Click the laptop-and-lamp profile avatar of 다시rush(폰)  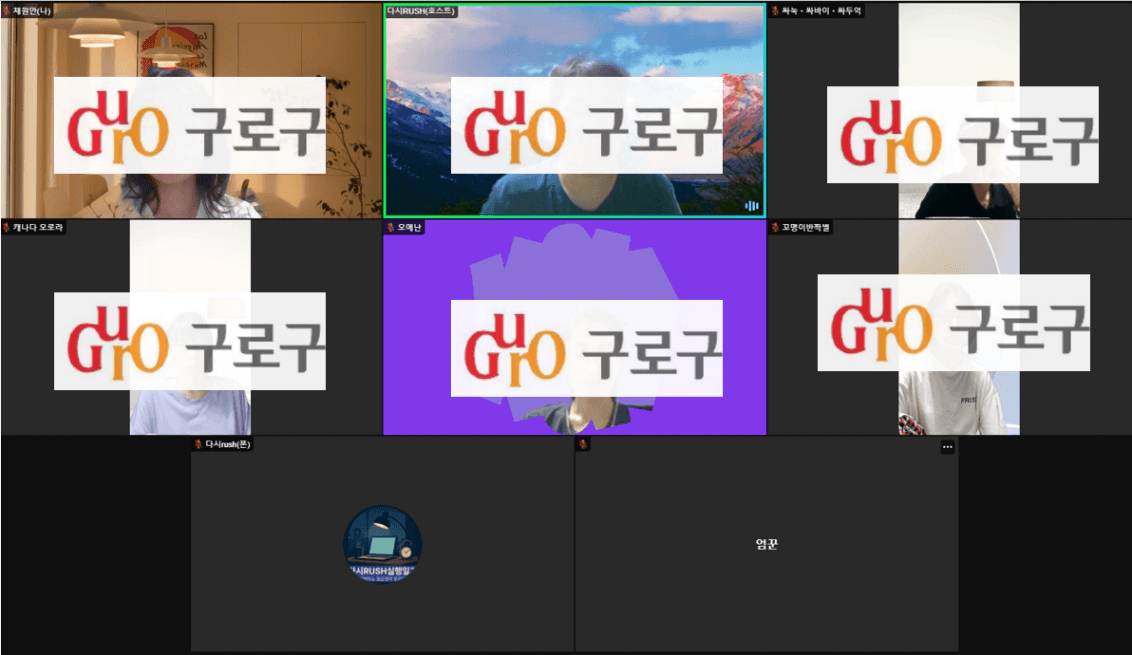pyautogui.click(x=382, y=544)
